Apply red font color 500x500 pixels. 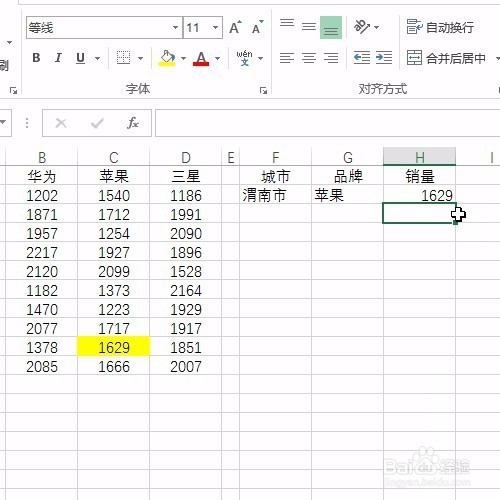(x=201, y=58)
